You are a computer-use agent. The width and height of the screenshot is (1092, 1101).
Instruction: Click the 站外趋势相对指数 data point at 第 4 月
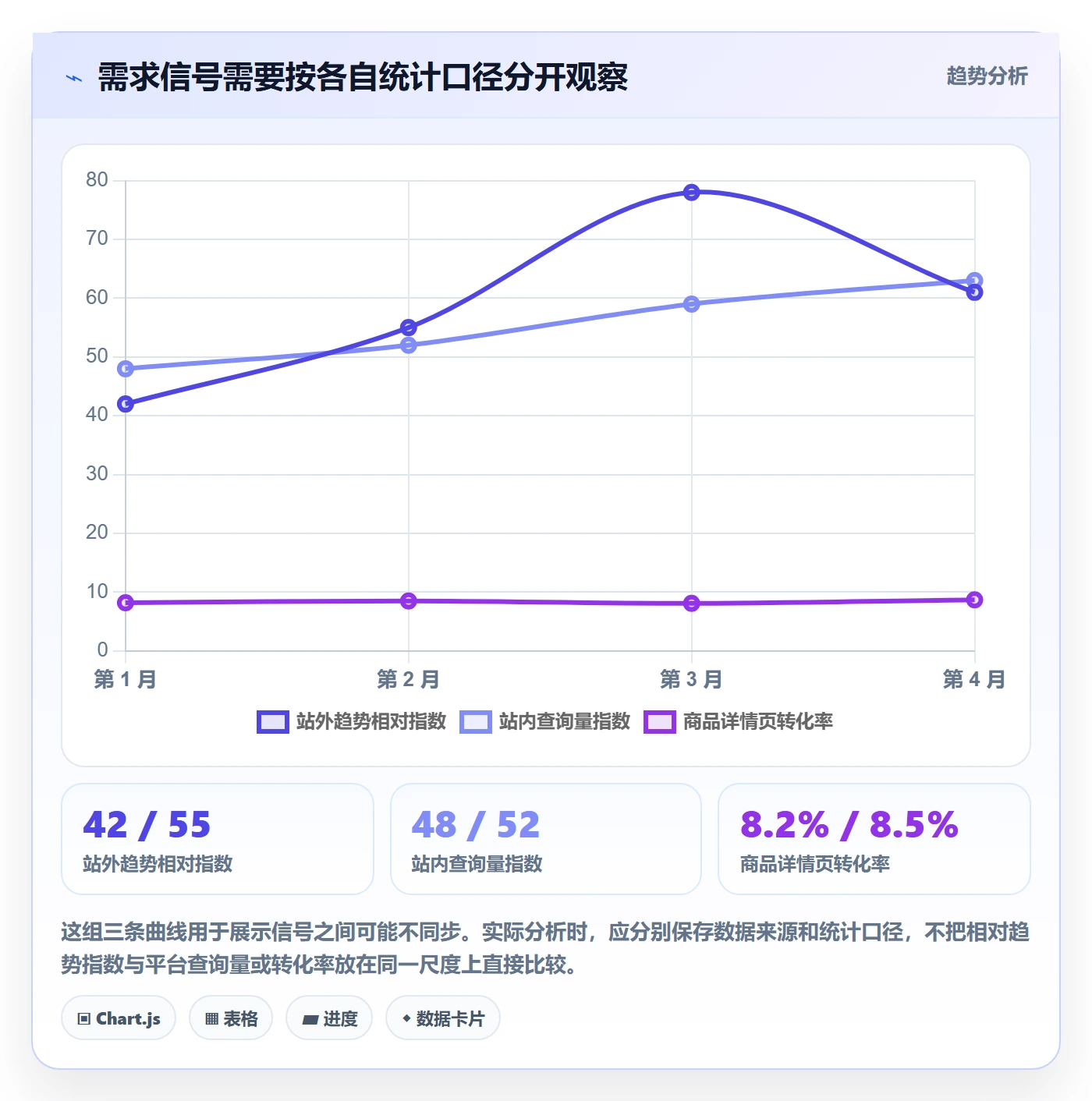974,292
